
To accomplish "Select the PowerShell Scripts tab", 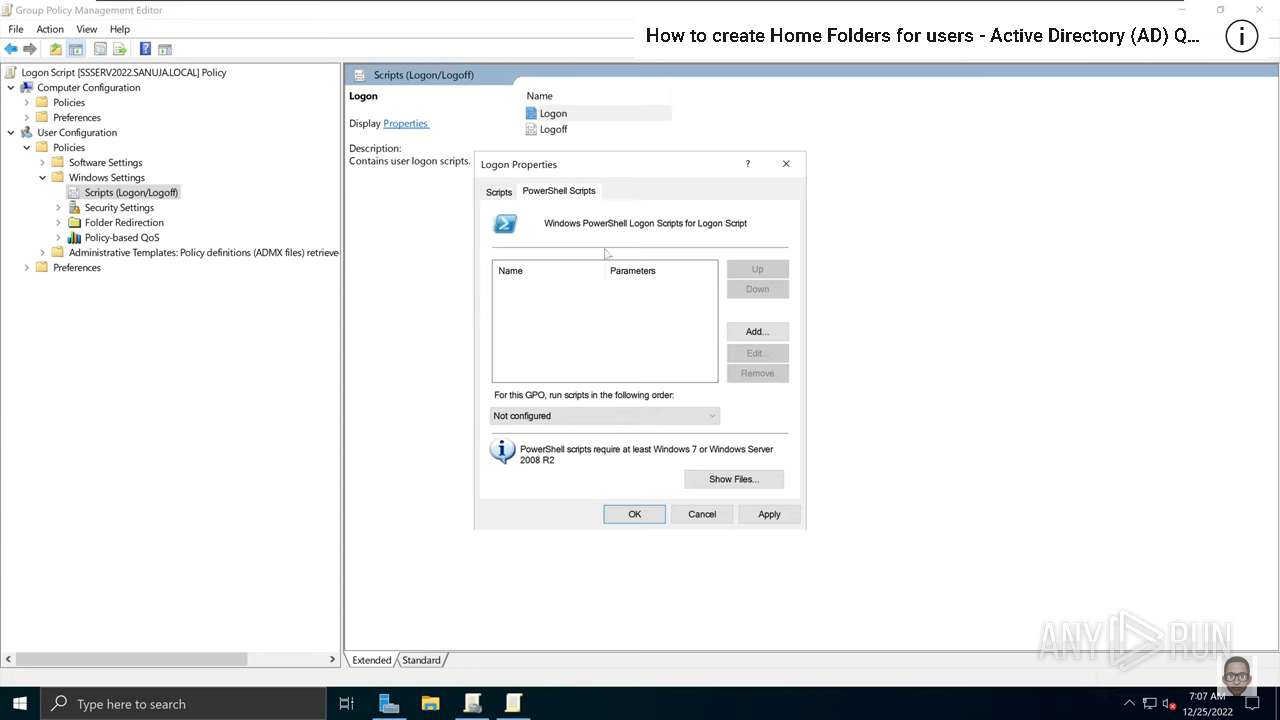I will [x=559, y=190].
